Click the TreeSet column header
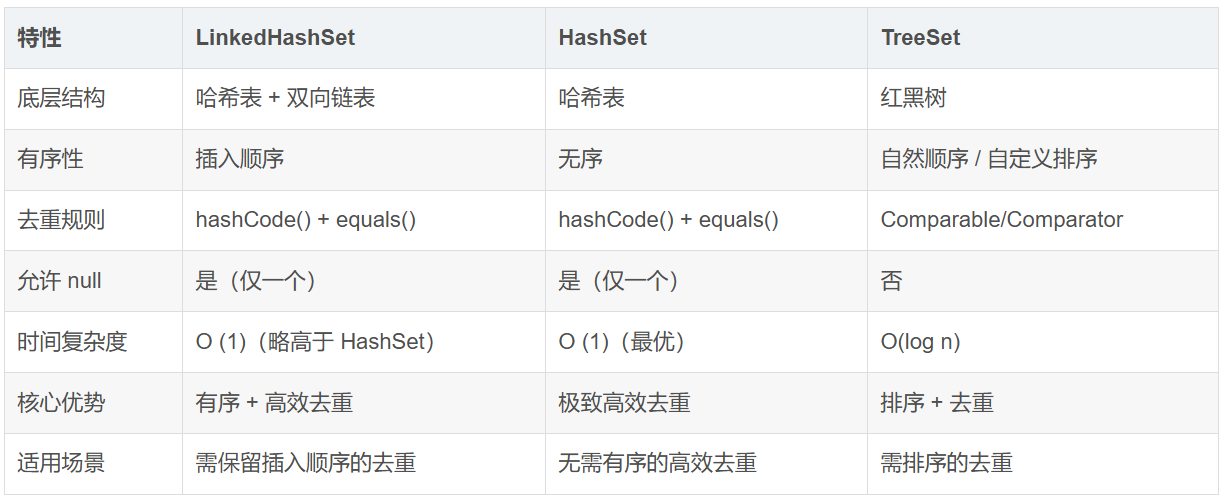The image size is (1223, 501). point(920,38)
